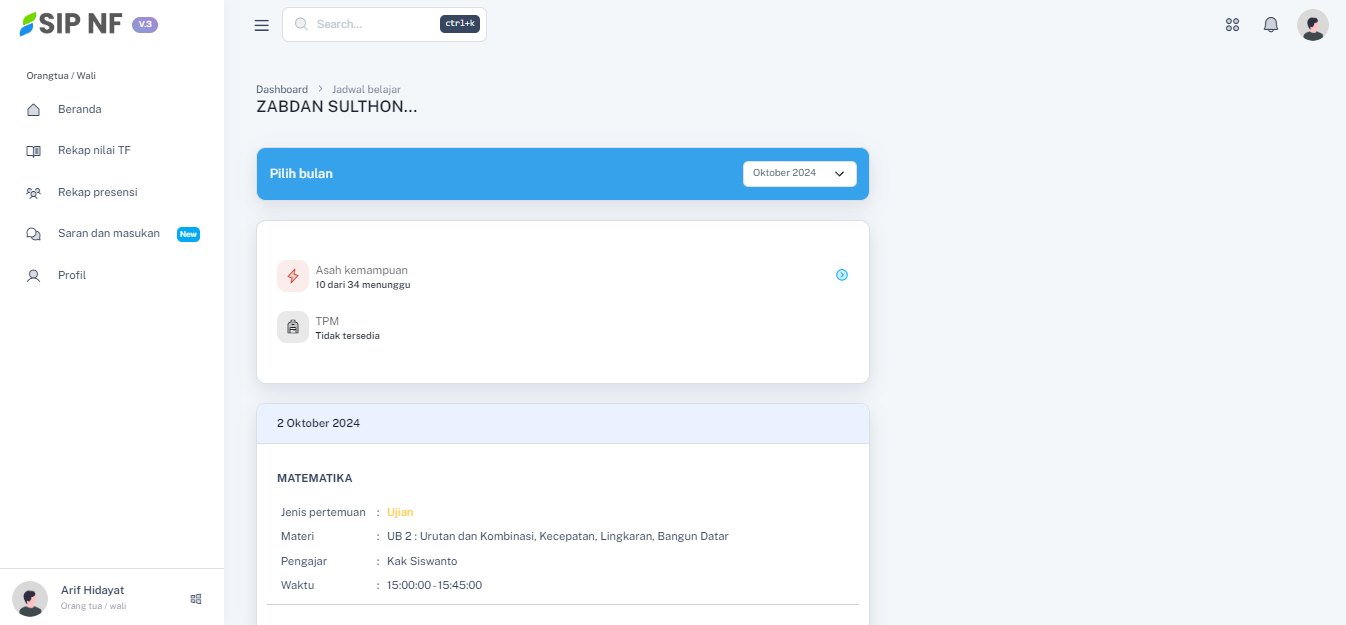Go to Beranda in sidebar
1346x625 pixels.
(x=79, y=109)
